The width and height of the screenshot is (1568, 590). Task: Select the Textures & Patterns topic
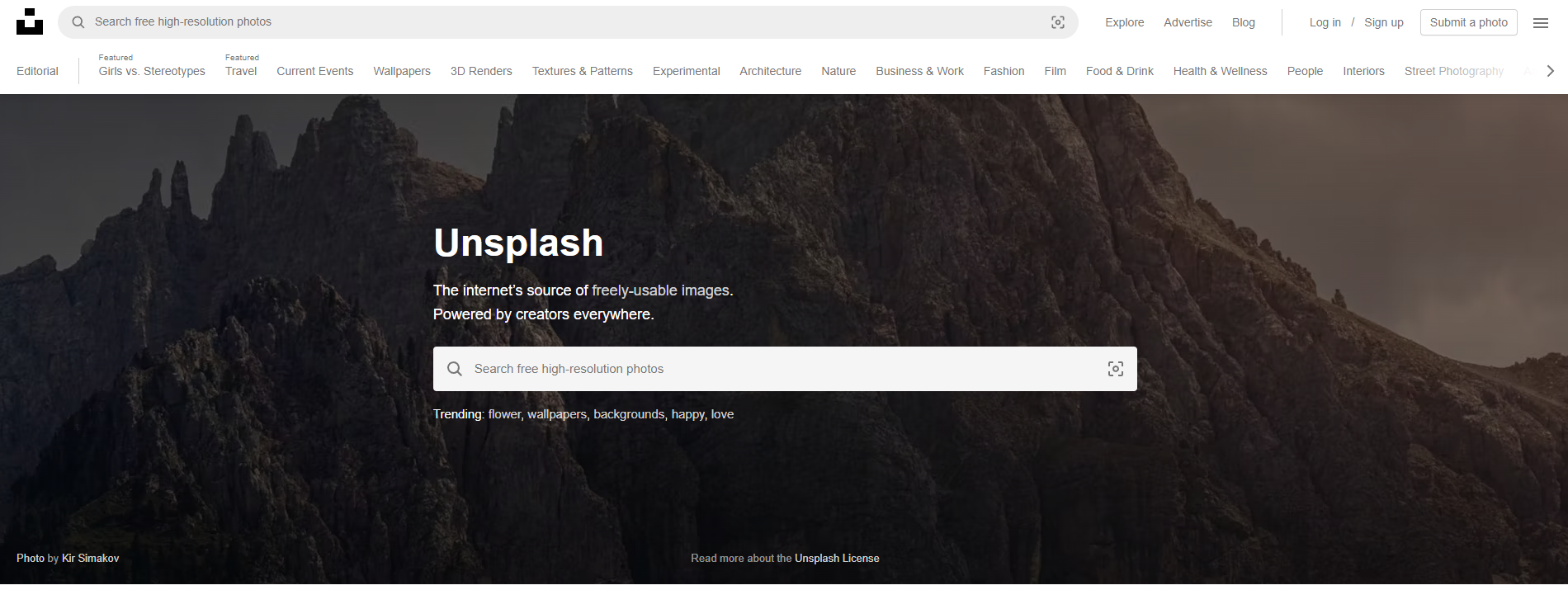click(x=583, y=71)
